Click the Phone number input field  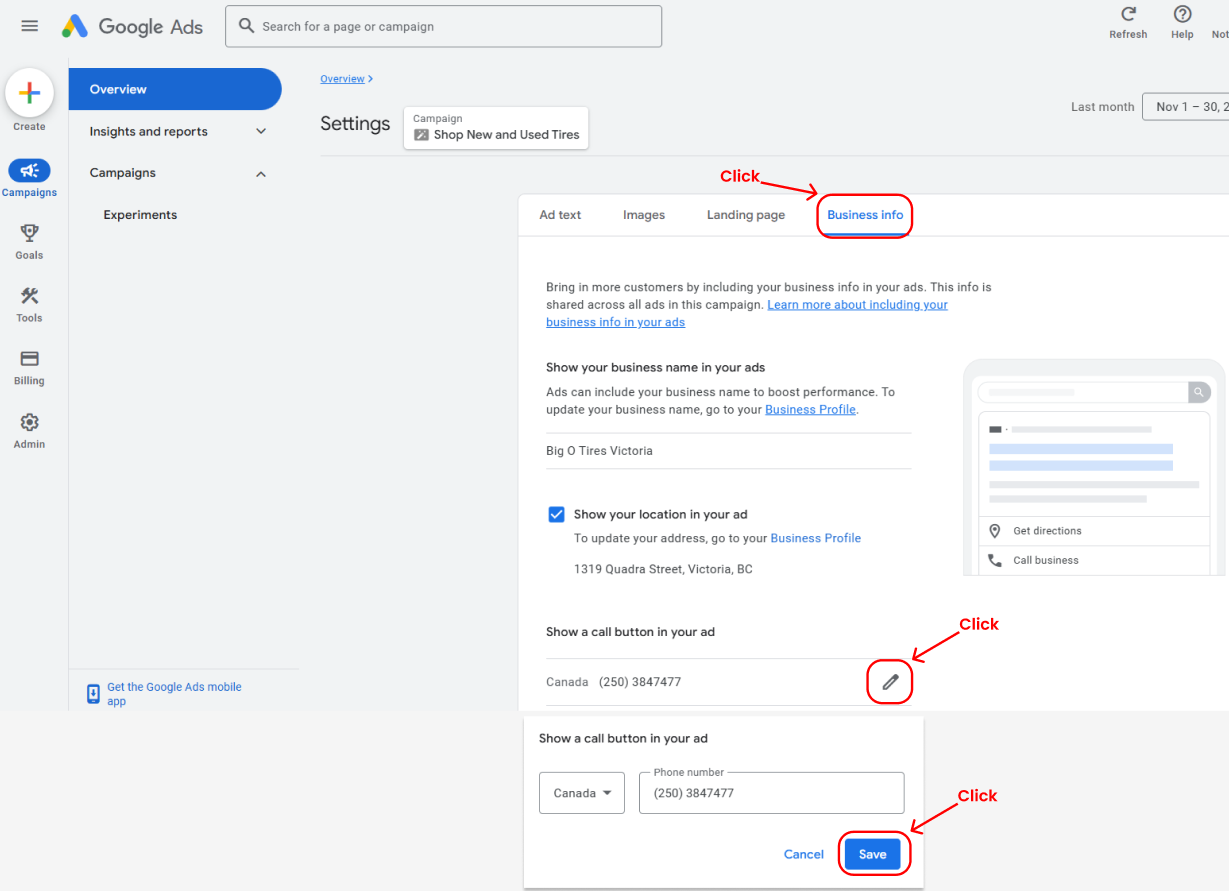[772, 793]
